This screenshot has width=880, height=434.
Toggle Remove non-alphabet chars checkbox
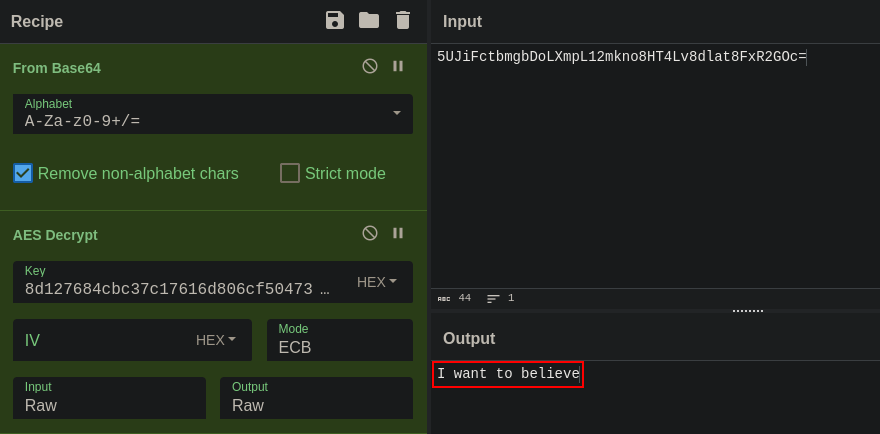tap(24, 173)
